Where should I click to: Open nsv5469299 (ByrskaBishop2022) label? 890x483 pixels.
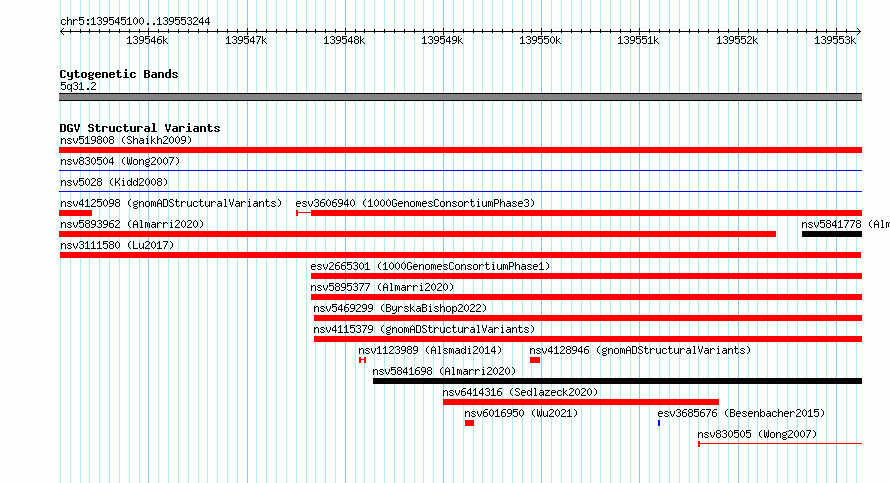[400, 308]
